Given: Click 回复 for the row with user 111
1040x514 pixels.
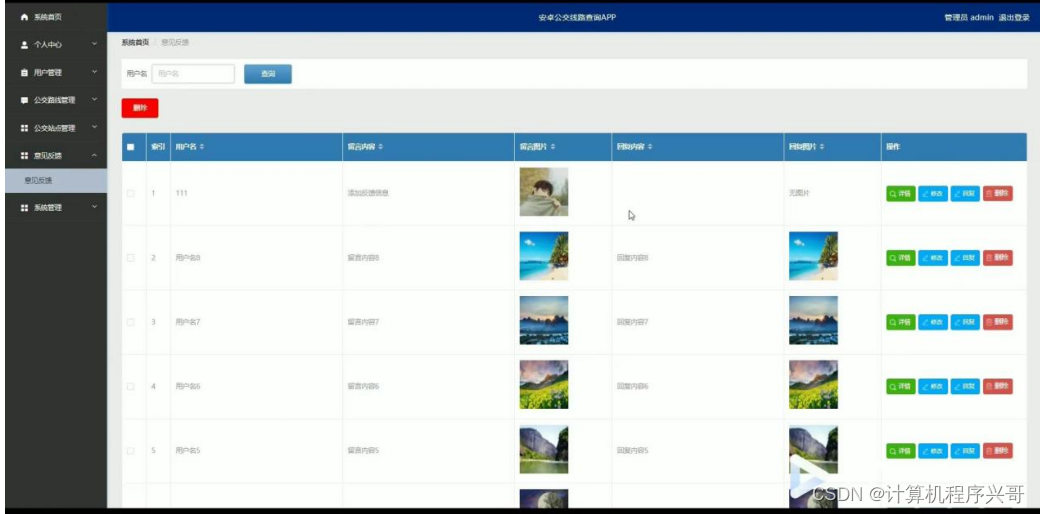Looking at the screenshot, I should point(965,194).
